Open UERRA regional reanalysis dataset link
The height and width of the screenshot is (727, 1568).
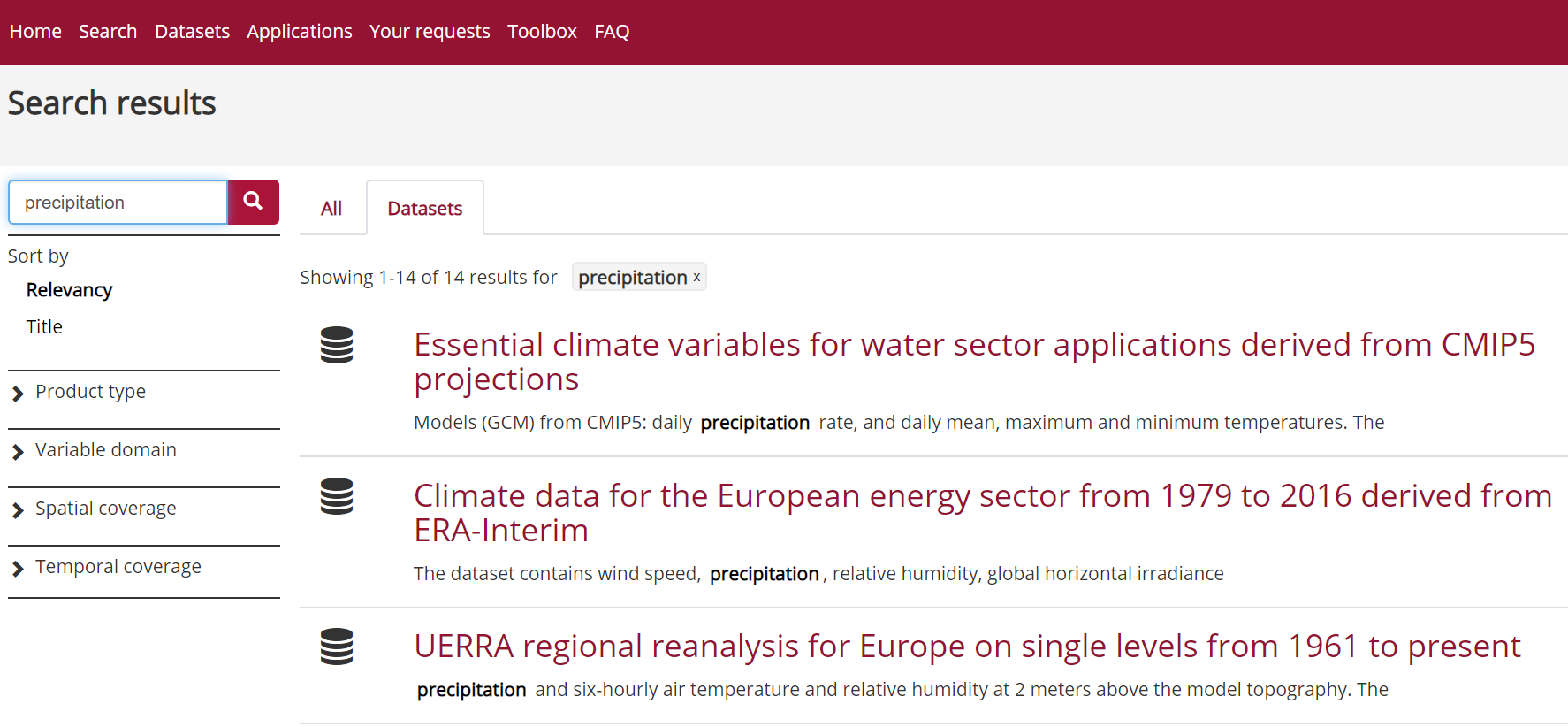(x=967, y=647)
